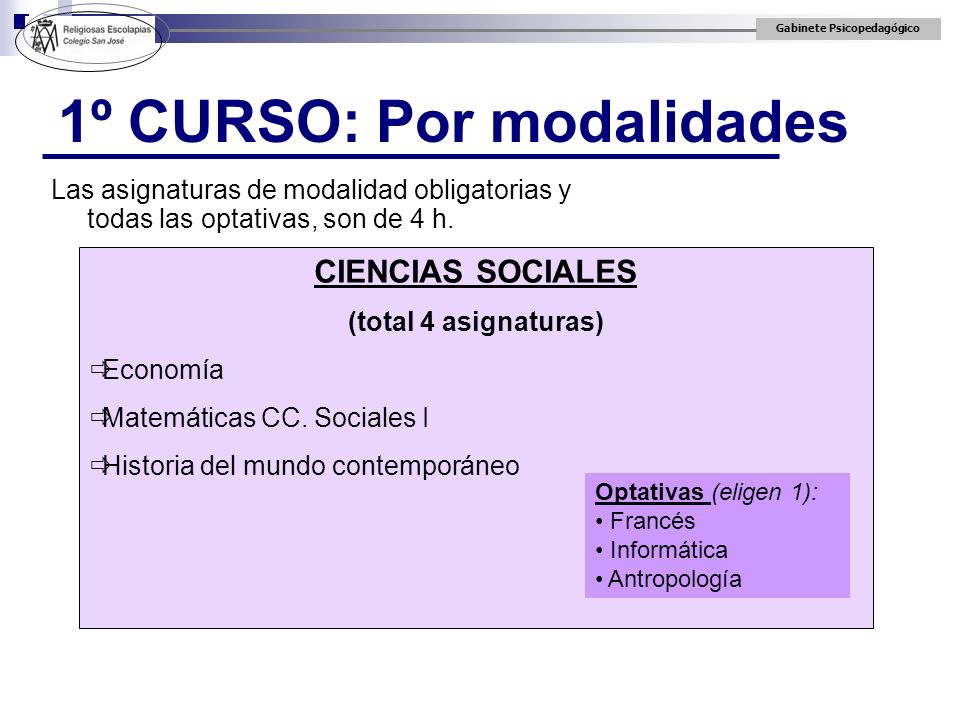This screenshot has height=720, width=960.
Task: Click the arrow bullet beside Historia
Action: [x=99, y=465]
